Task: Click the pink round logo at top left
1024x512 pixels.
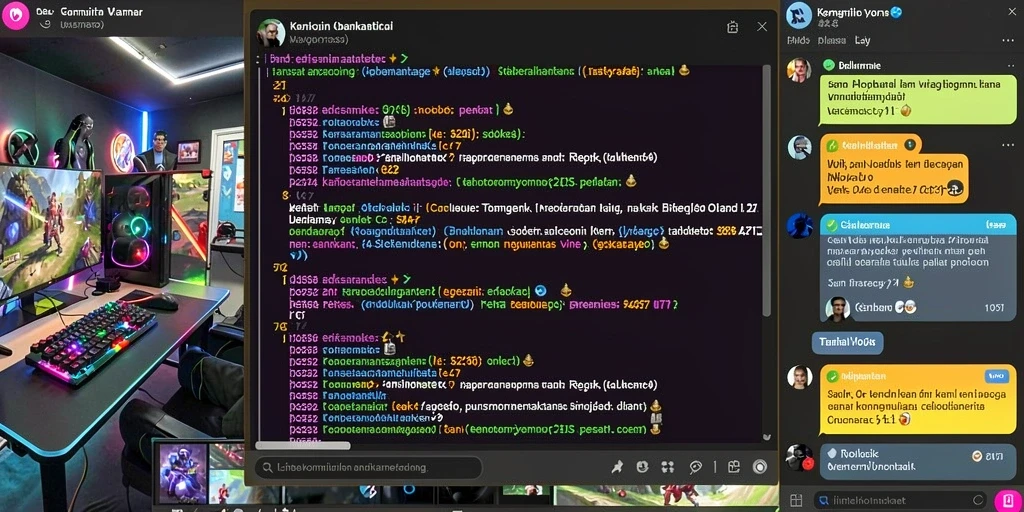Action: coord(16,14)
